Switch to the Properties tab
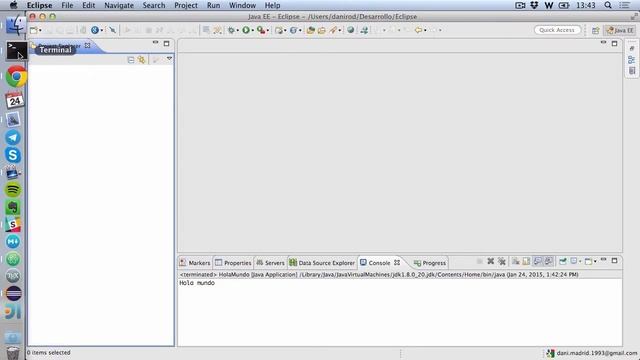This screenshot has height=360, width=640. [233, 263]
